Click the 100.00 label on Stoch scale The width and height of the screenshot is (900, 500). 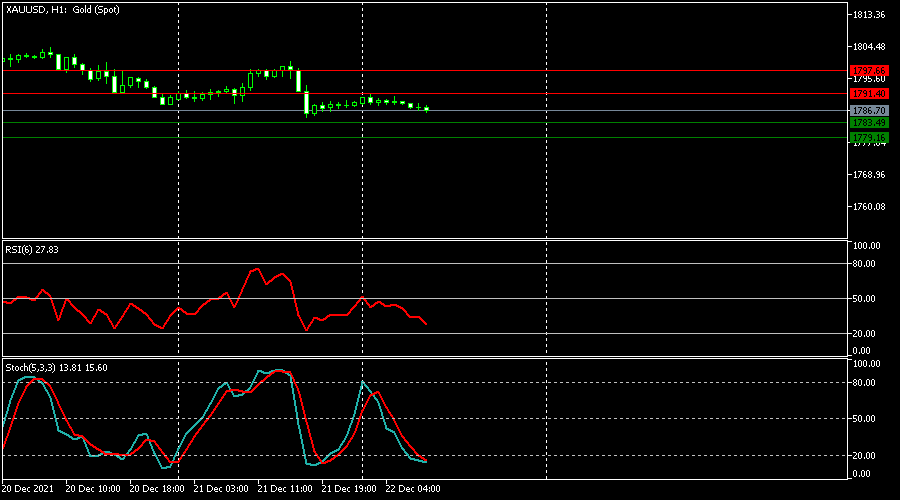pyautogui.click(x=867, y=364)
